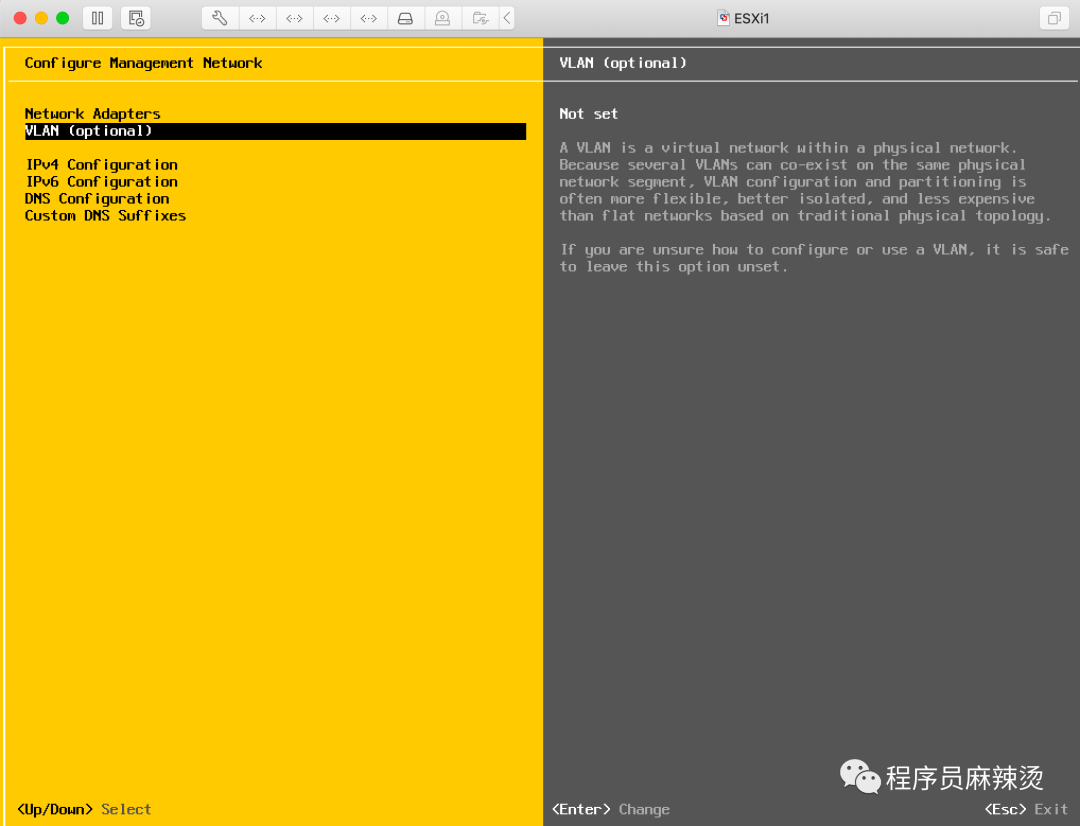Click the <Up/Down> Select hint
This screenshot has width=1080, height=826.
pos(83,809)
